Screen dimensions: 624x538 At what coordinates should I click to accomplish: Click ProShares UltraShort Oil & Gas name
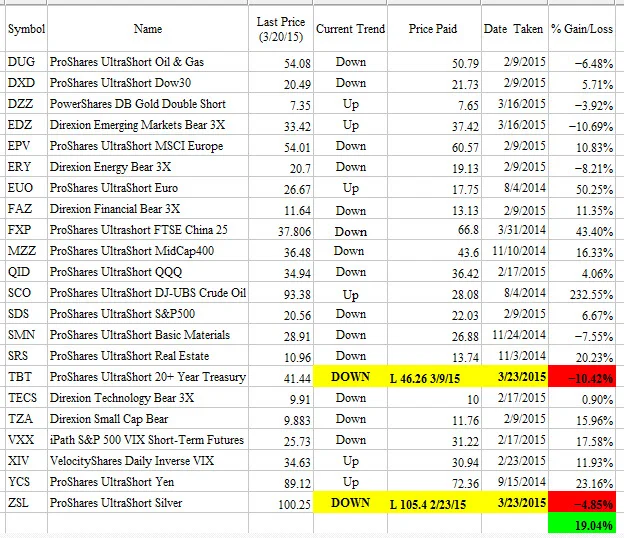point(148,62)
